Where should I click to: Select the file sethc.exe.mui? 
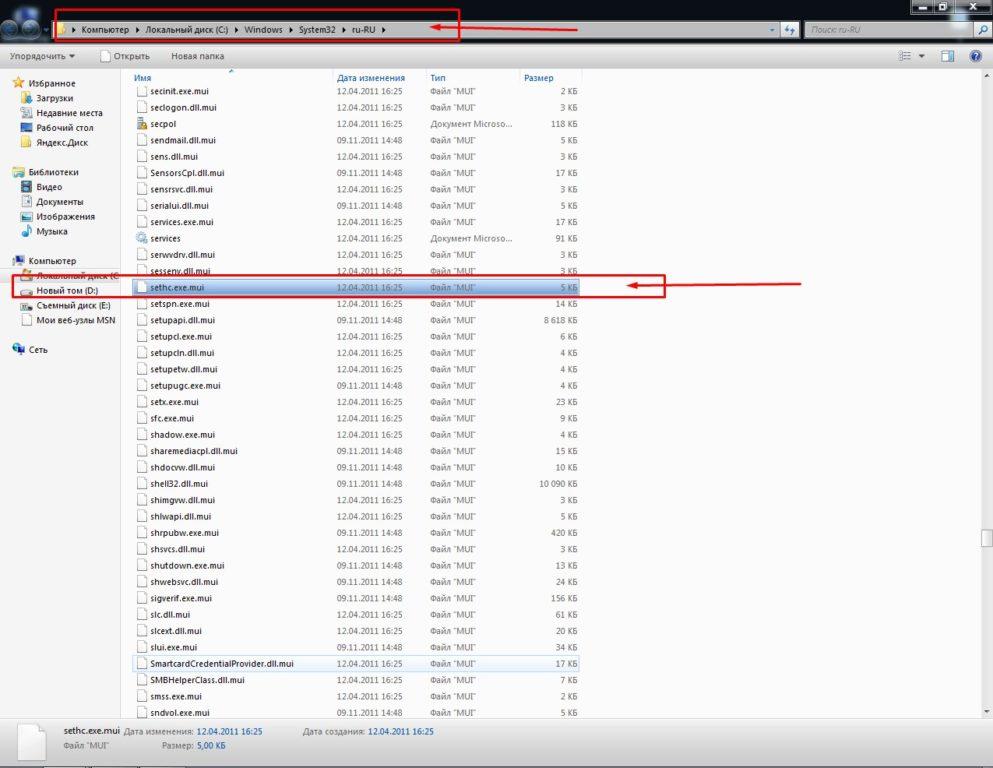[356, 287]
